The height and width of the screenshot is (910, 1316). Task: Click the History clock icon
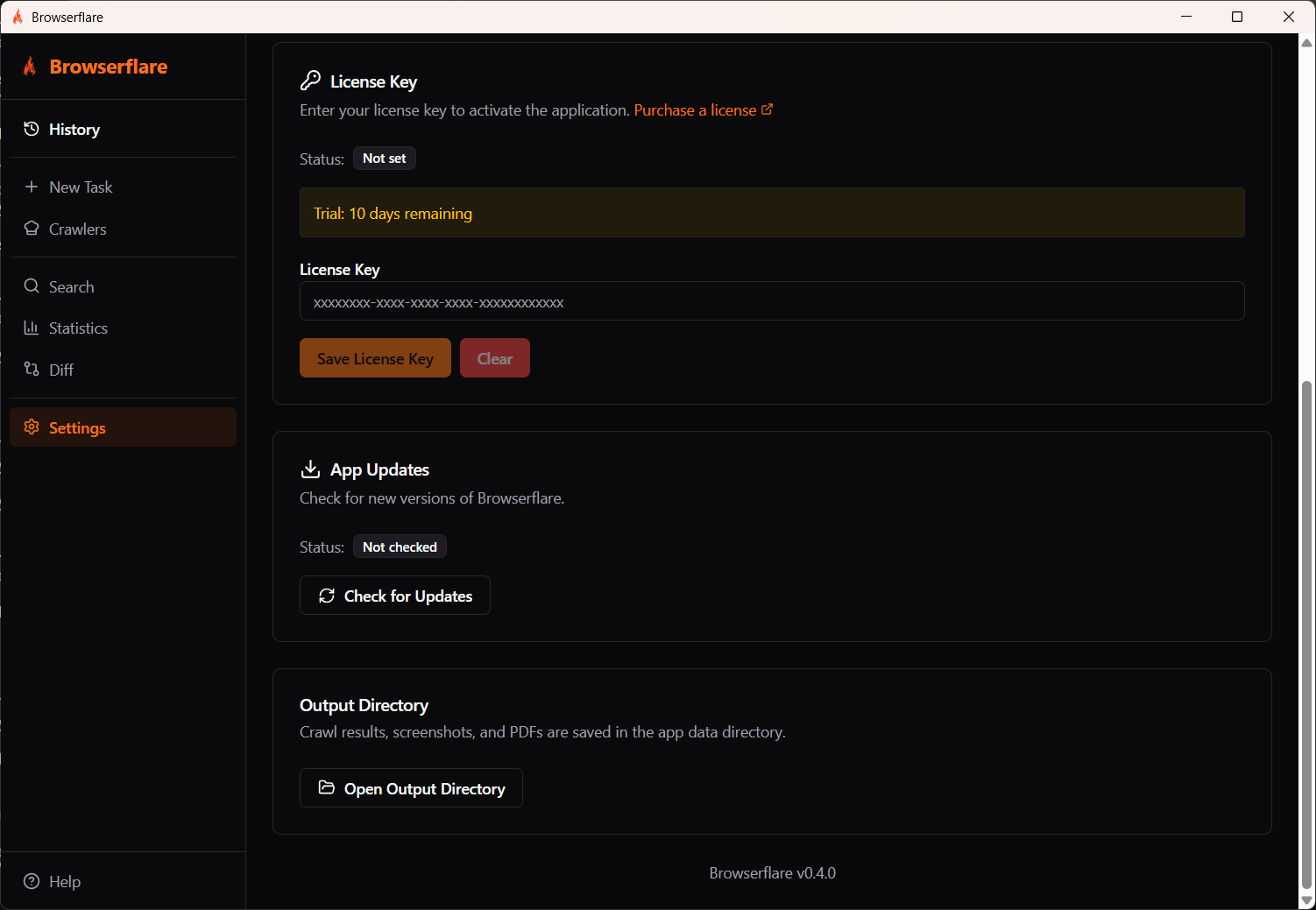click(x=32, y=129)
